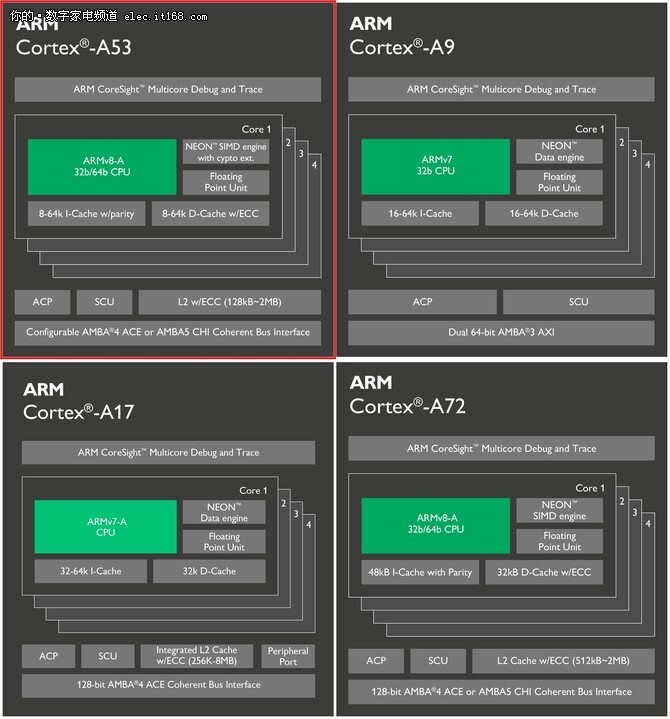Click the ACP block in Cortex-A53 diagram
This screenshot has width=670, height=719.
click(x=43, y=302)
